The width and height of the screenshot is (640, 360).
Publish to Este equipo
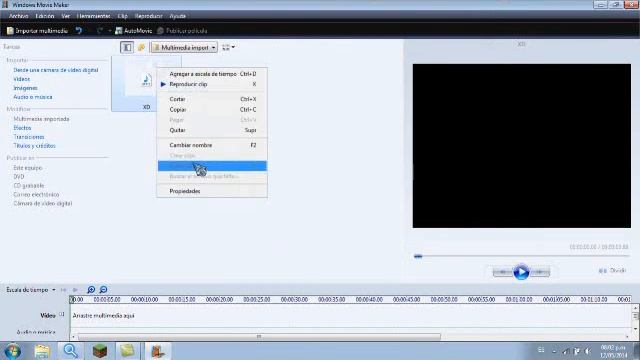pyautogui.click(x=28, y=168)
